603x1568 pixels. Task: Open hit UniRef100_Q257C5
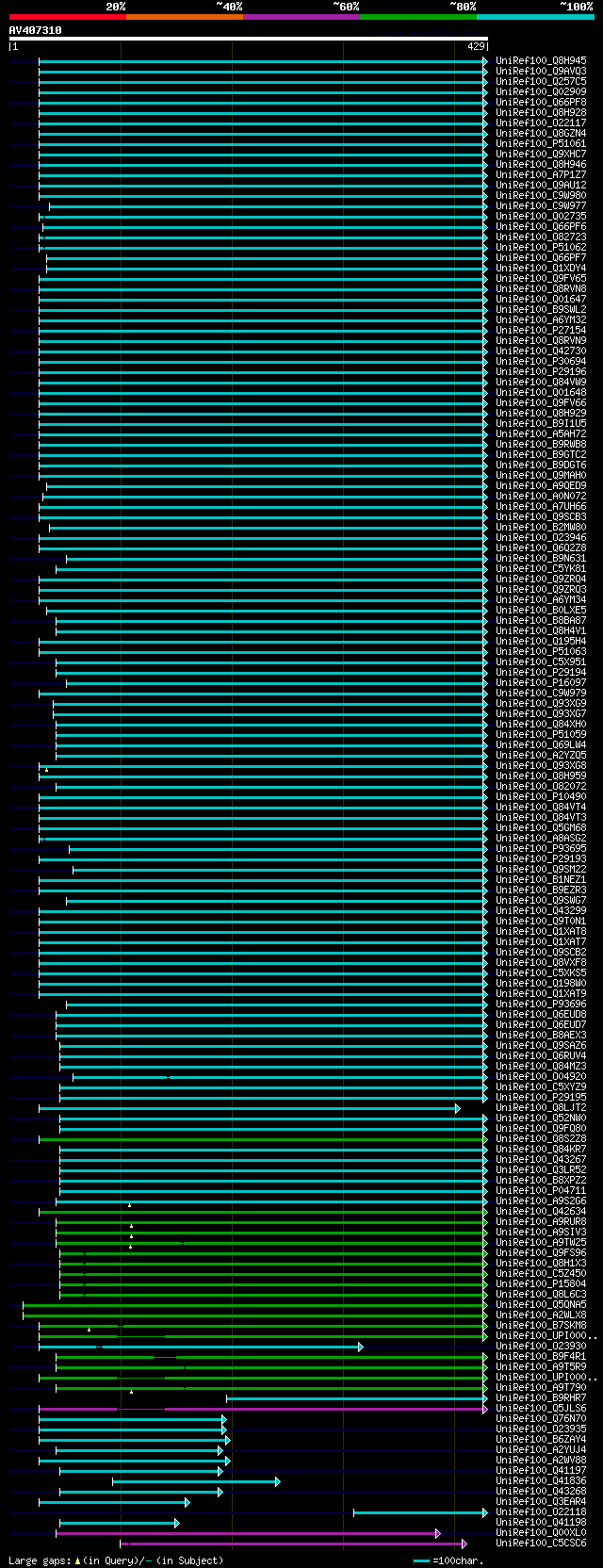[541, 81]
